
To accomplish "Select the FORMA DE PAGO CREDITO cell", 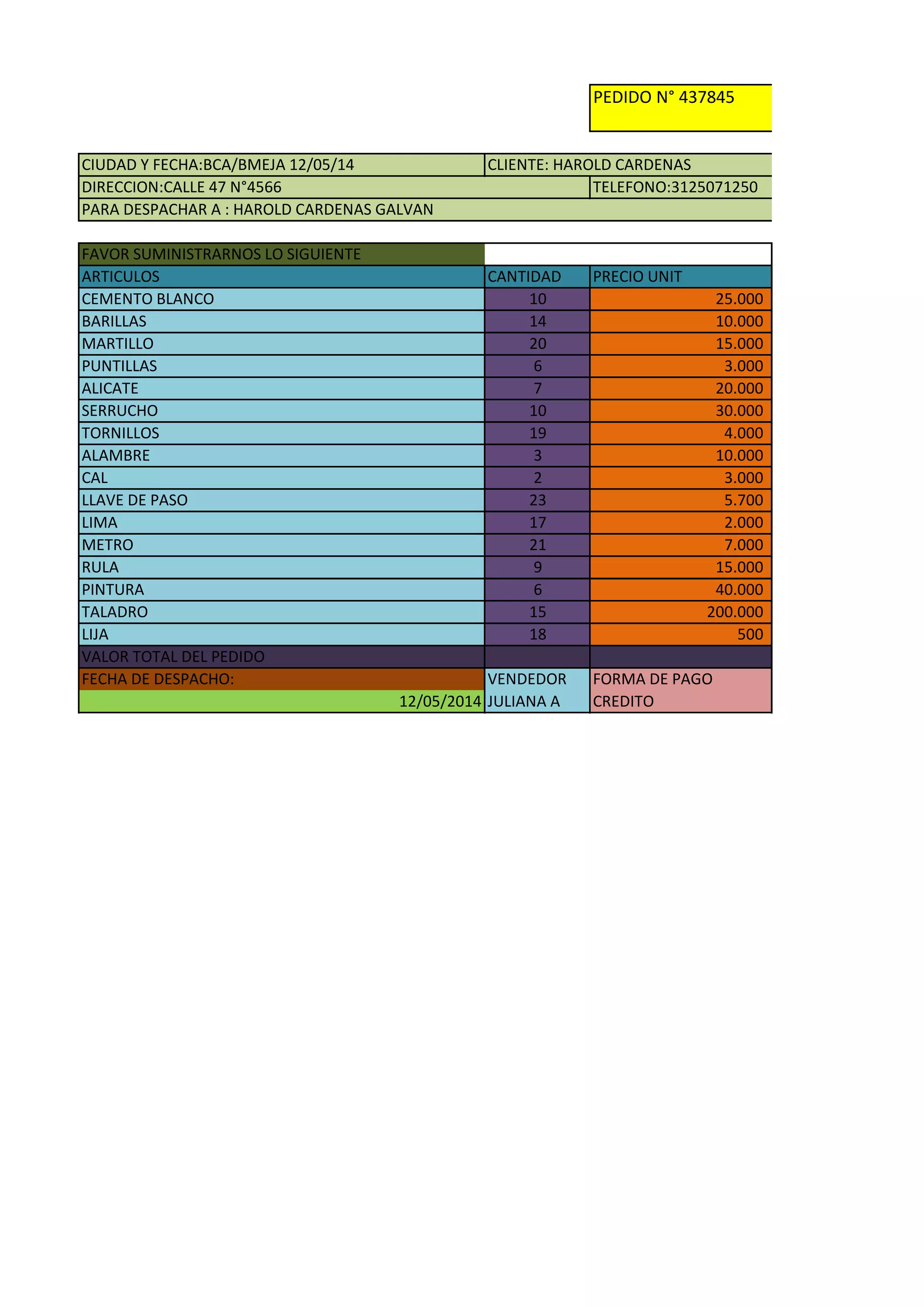I will pos(680,690).
